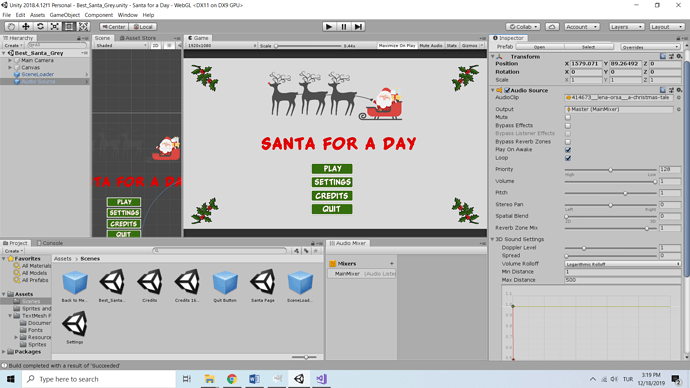Open Google Chrome from taskbar
The width and height of the screenshot is (690, 388).
(x=232, y=379)
